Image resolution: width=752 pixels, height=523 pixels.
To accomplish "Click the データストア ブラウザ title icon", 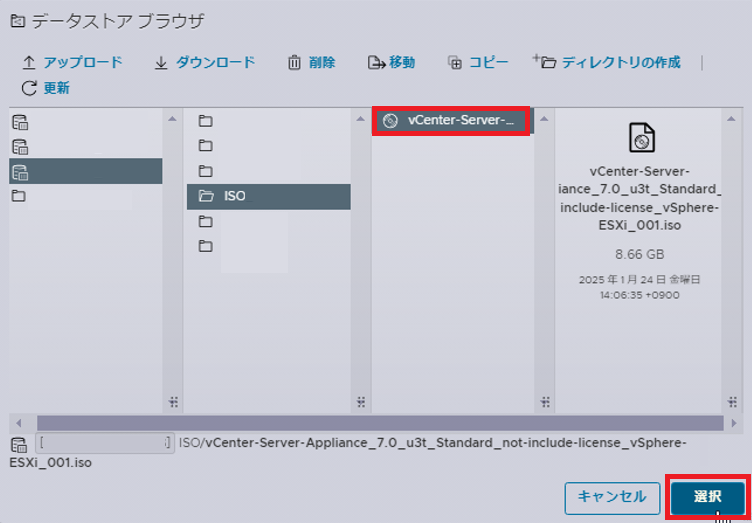I will (18, 22).
